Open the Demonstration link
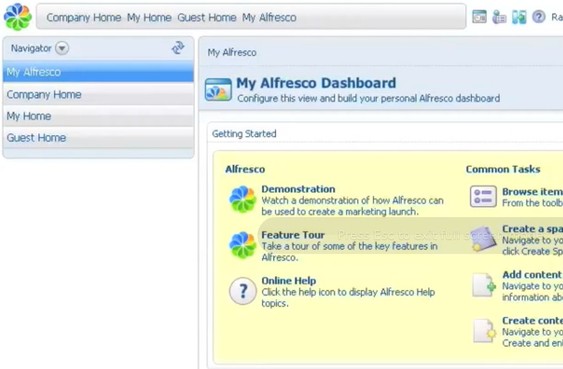 (x=298, y=189)
